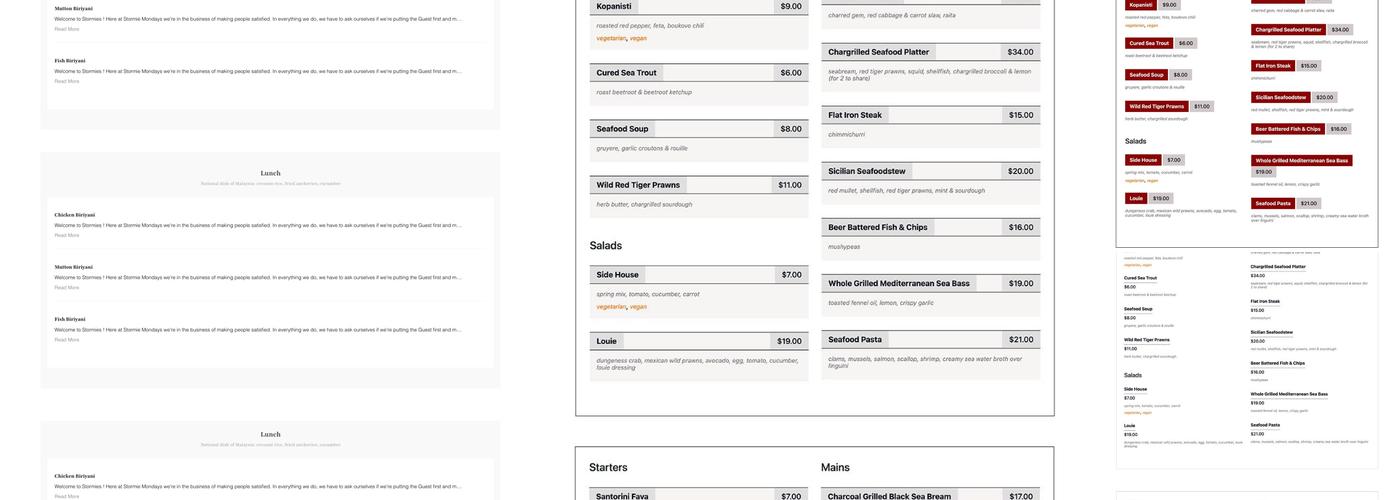Open Read More under the topmost Fish Biriyani
This screenshot has width=1400, height=500.
coord(66,81)
